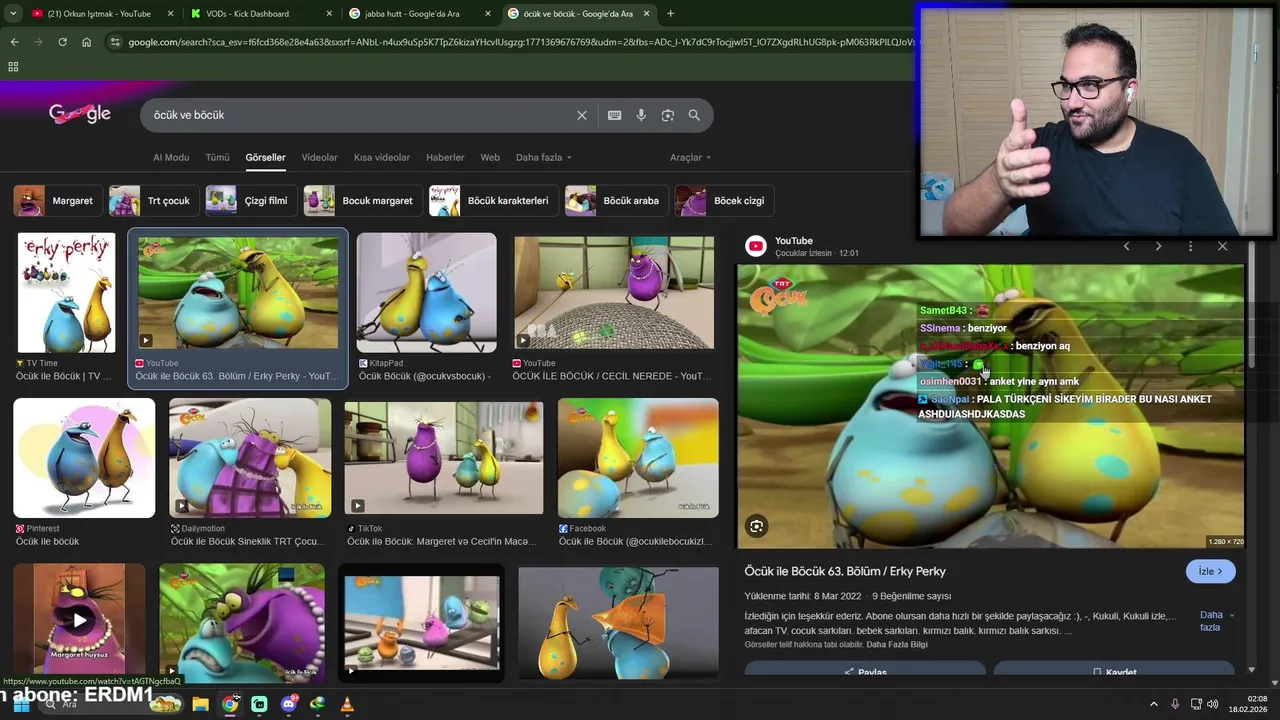Show next image in preview panel
Screen dimensions: 1280x720
1158,246
